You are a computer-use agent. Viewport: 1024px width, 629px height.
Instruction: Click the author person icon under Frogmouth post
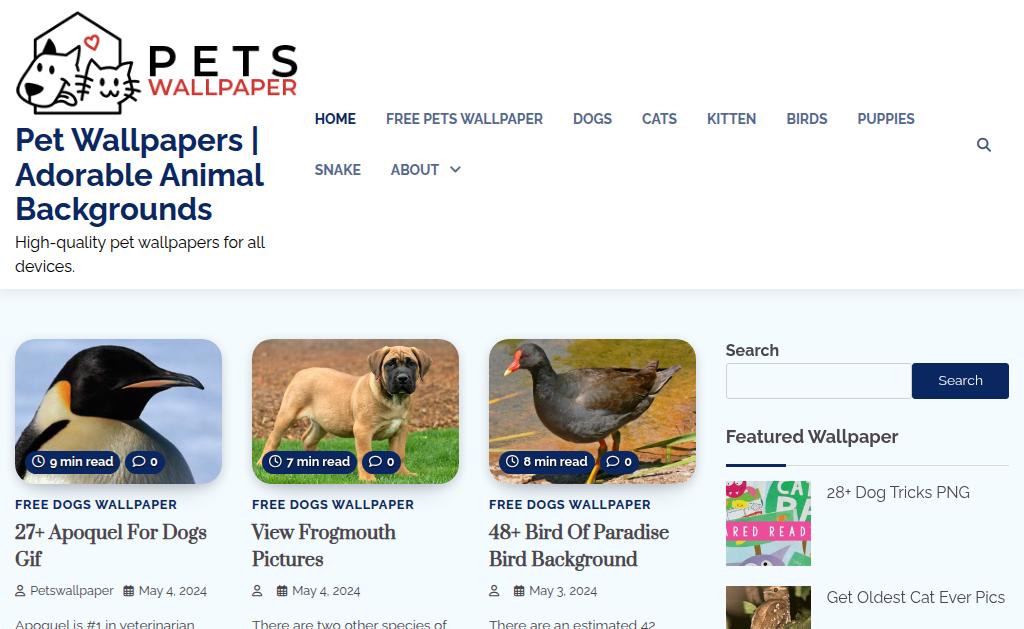click(257, 590)
